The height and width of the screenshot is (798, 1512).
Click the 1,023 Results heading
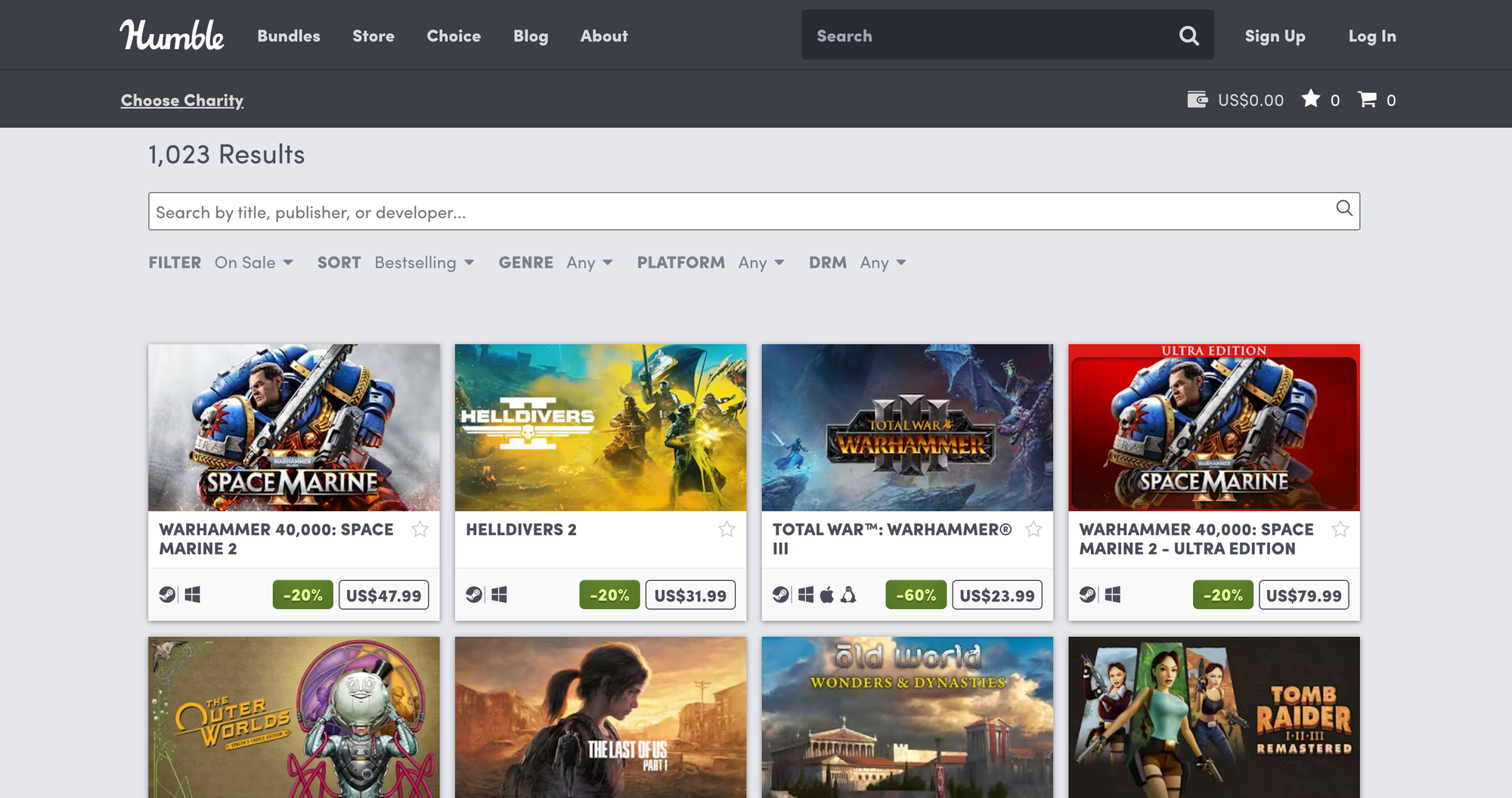pyautogui.click(x=227, y=154)
